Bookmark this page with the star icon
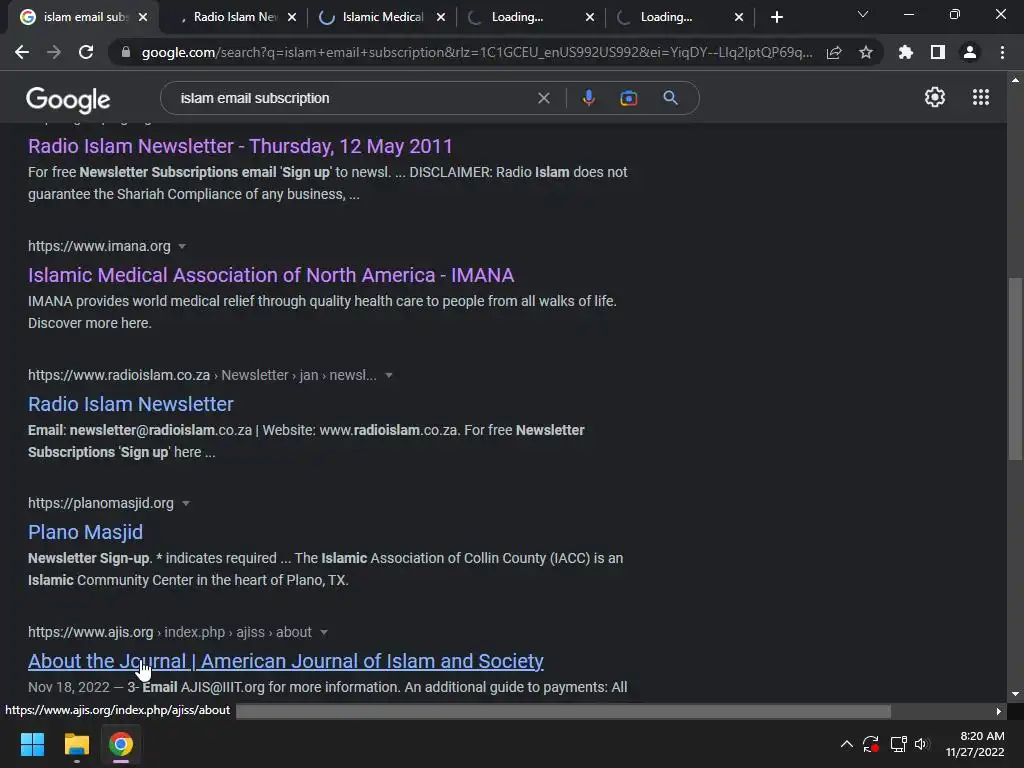The height and width of the screenshot is (768, 1024). pyautogui.click(x=865, y=52)
